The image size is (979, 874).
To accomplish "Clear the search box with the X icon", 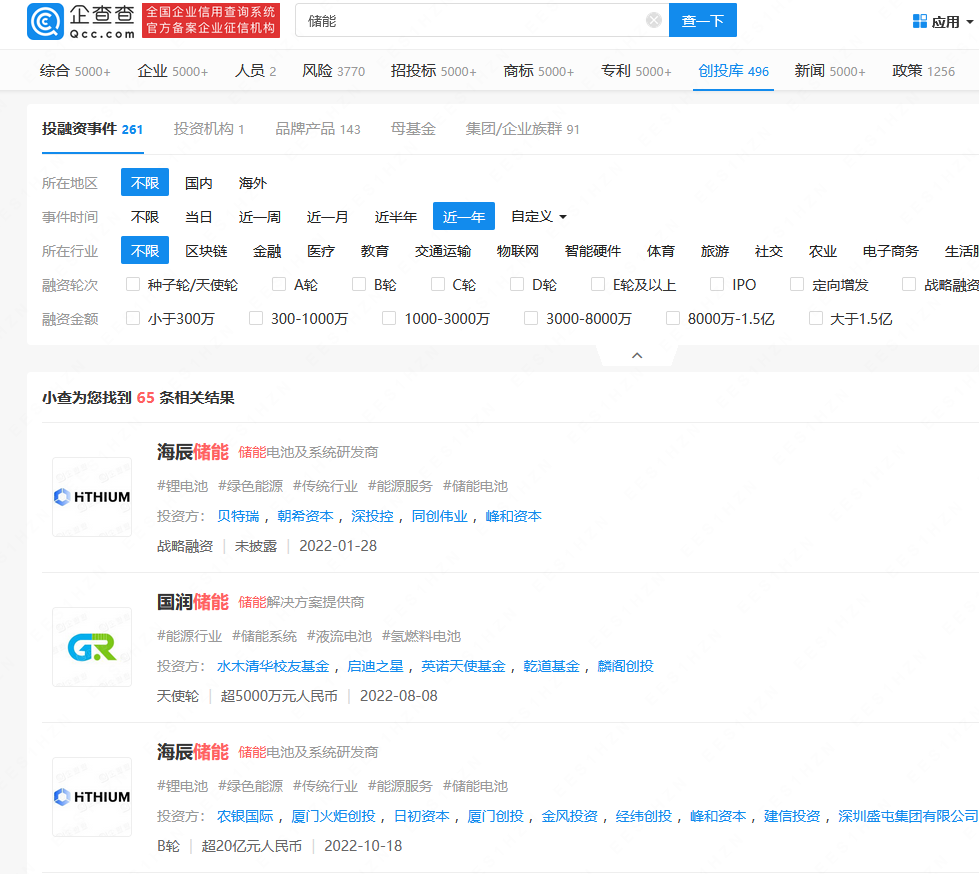I will pos(654,21).
